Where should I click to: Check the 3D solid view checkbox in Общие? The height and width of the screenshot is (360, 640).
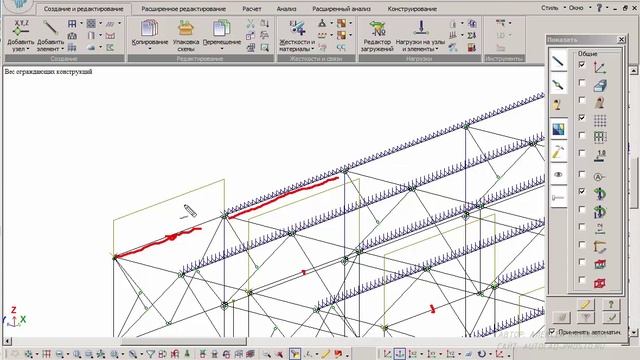(x=582, y=83)
